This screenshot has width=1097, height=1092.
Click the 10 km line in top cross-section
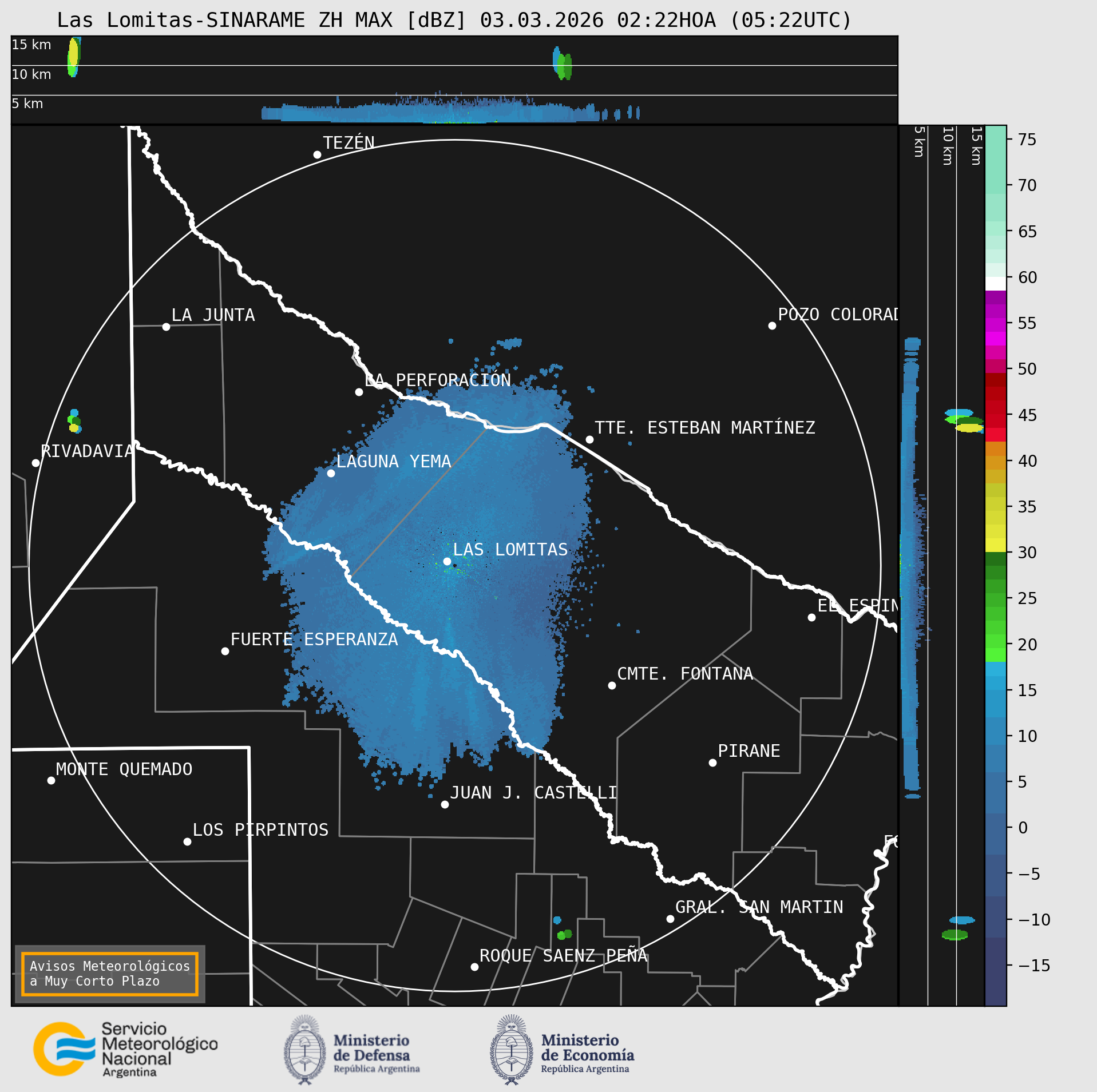click(454, 65)
